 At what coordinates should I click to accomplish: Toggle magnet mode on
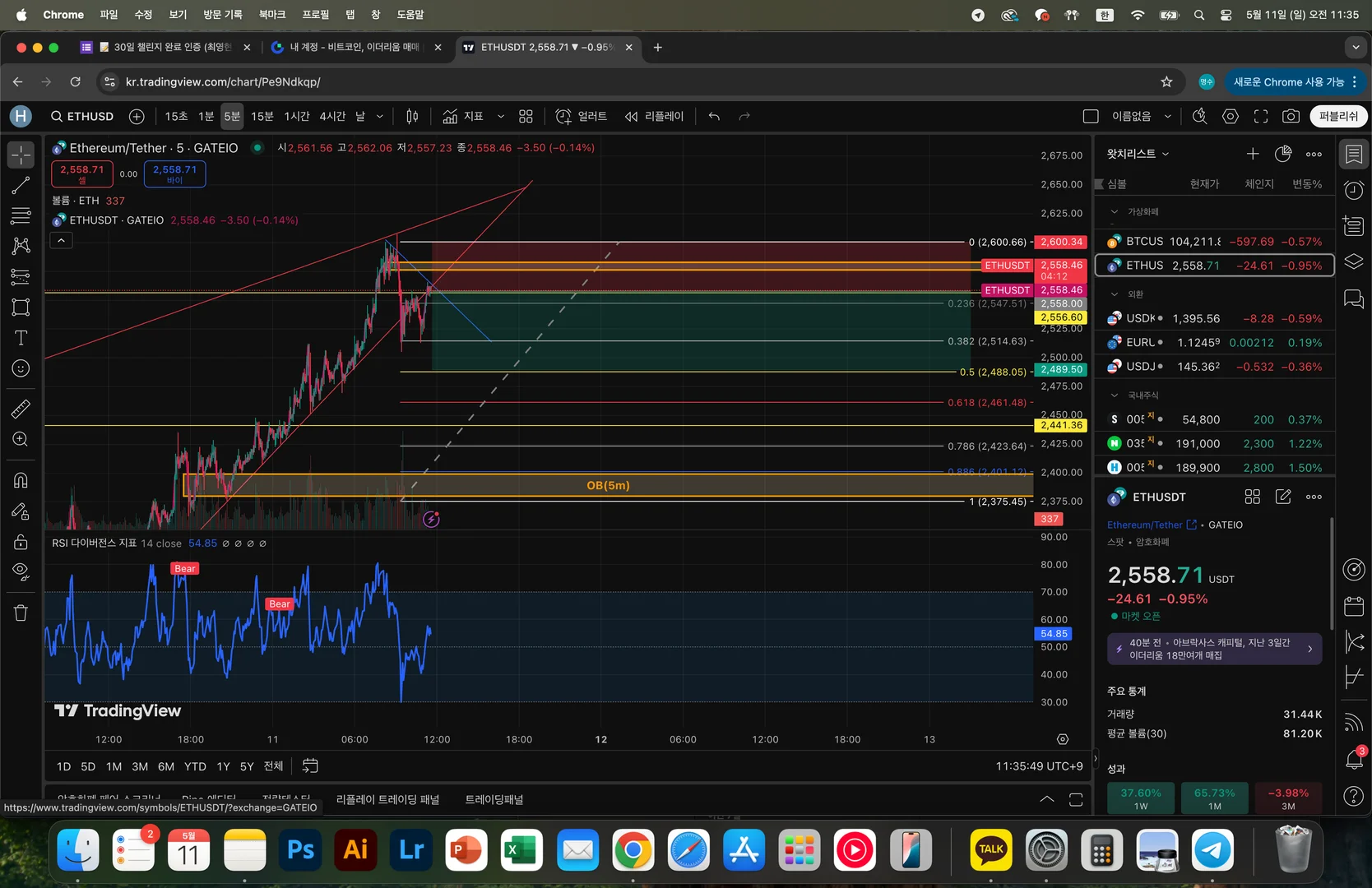[21, 480]
